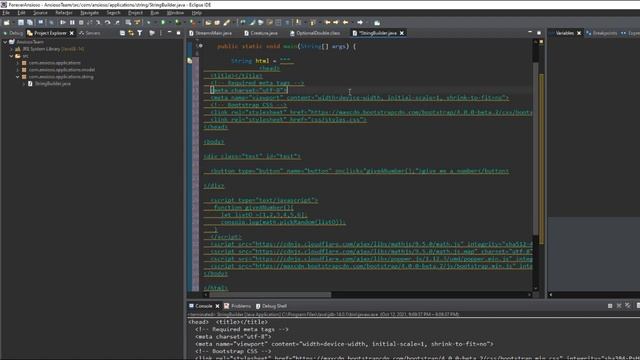Click the closing </head> line in editor
Viewport: 640px width, 360px height.
216,127
